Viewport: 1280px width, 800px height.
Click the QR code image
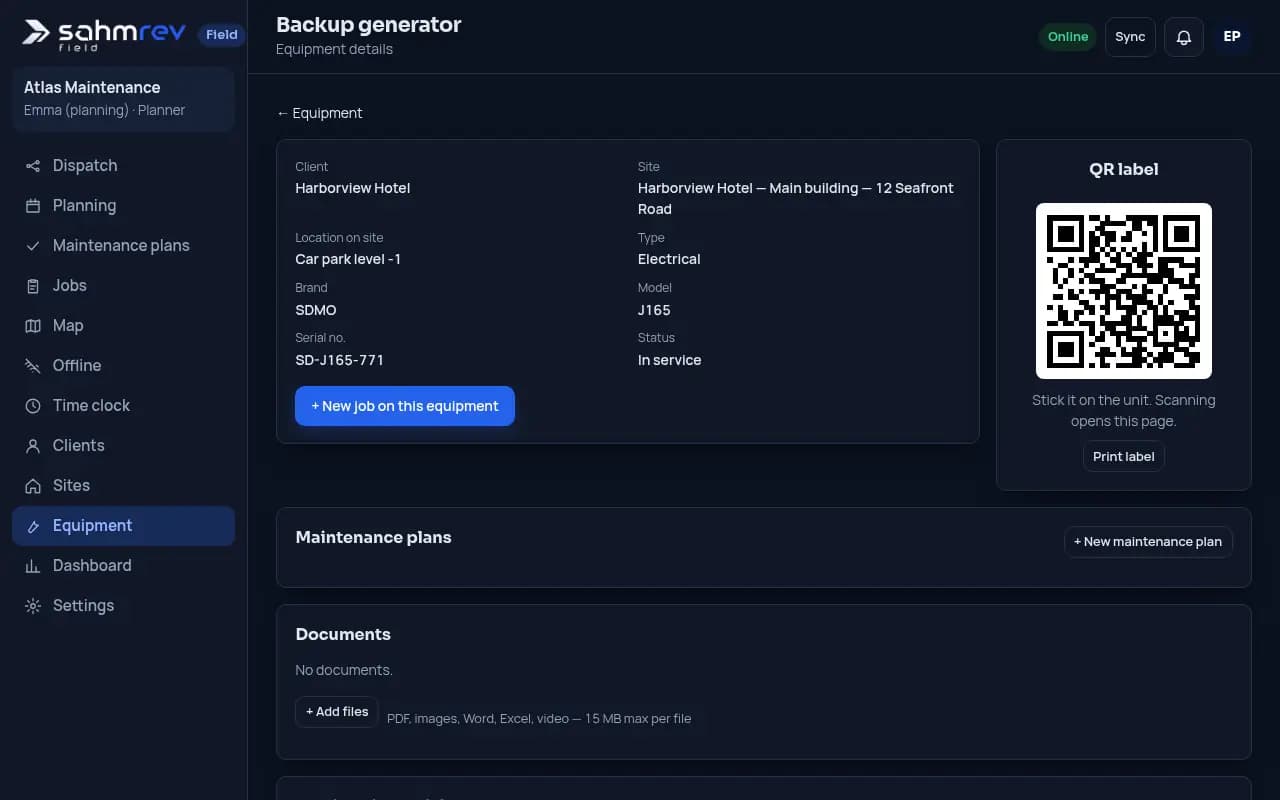(1124, 291)
